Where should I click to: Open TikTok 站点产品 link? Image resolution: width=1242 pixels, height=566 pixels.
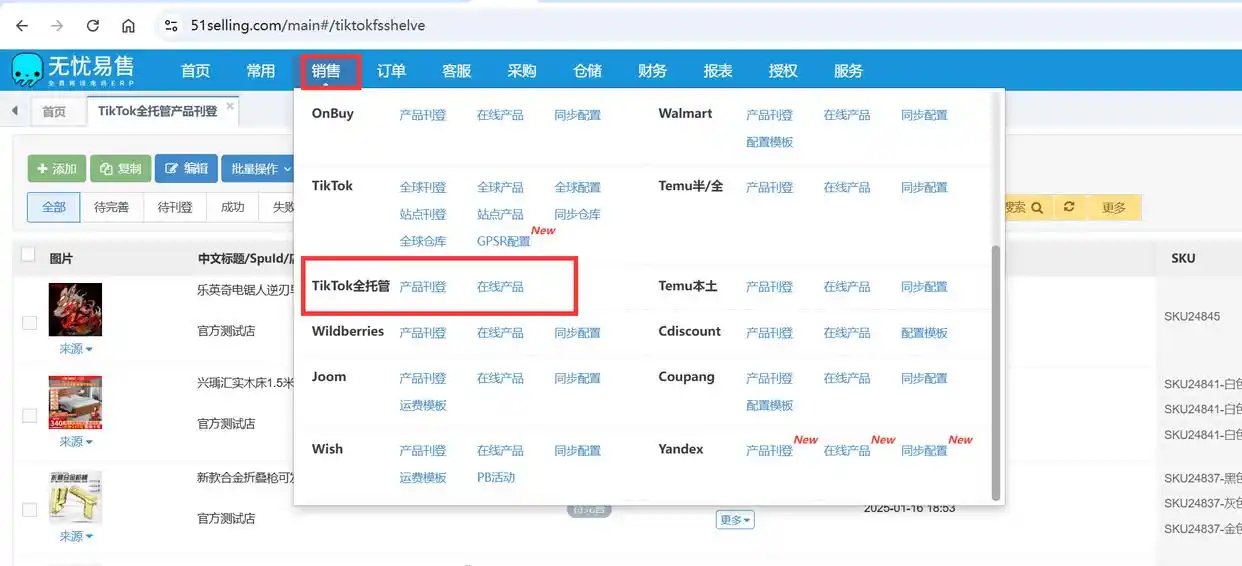pyautogui.click(x=500, y=214)
